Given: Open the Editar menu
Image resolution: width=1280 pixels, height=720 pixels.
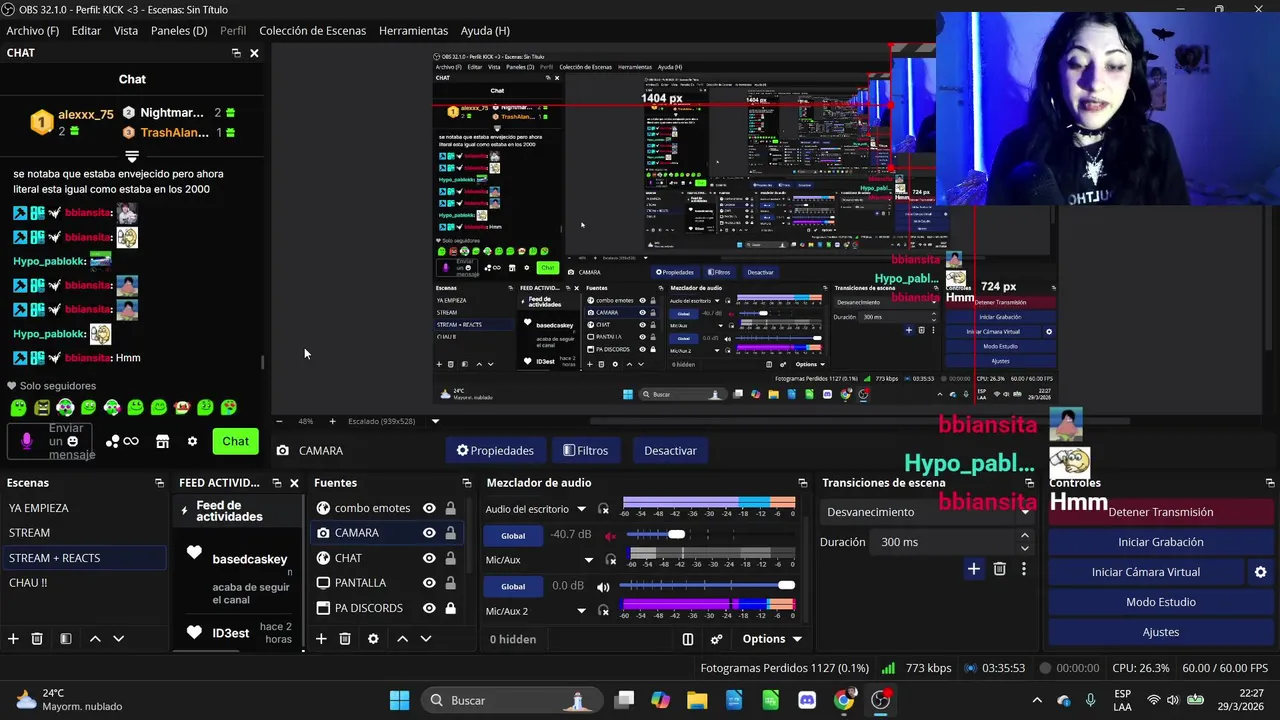Looking at the screenshot, I should point(86,31).
